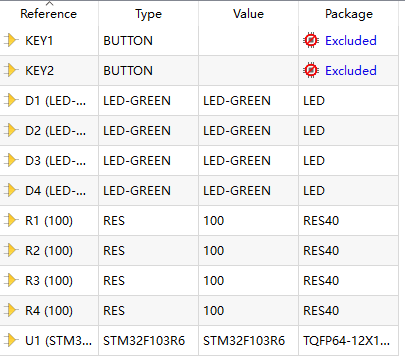Click the value cell 100 of R1
Image resolution: width=405 pixels, height=363 pixels.
(x=248, y=220)
